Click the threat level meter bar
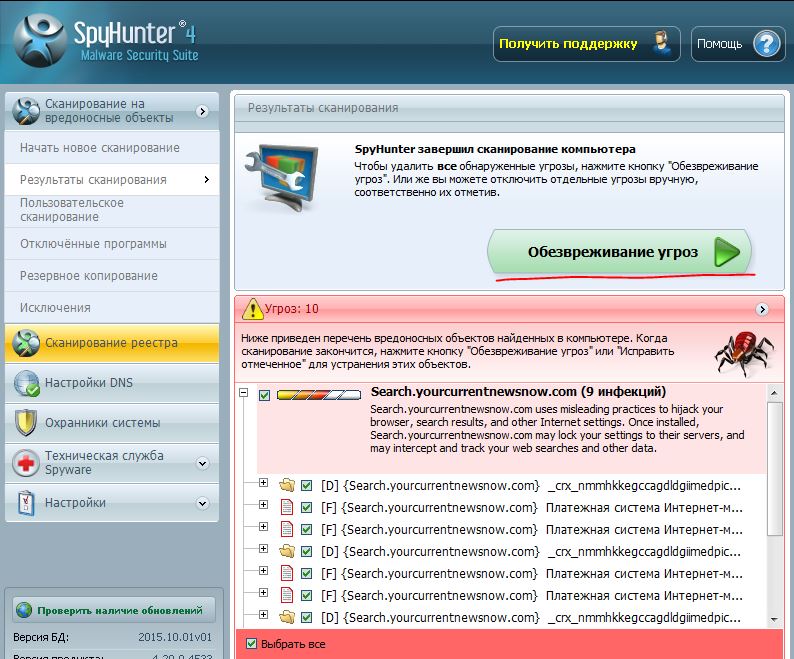The width and height of the screenshot is (794, 659). point(319,395)
